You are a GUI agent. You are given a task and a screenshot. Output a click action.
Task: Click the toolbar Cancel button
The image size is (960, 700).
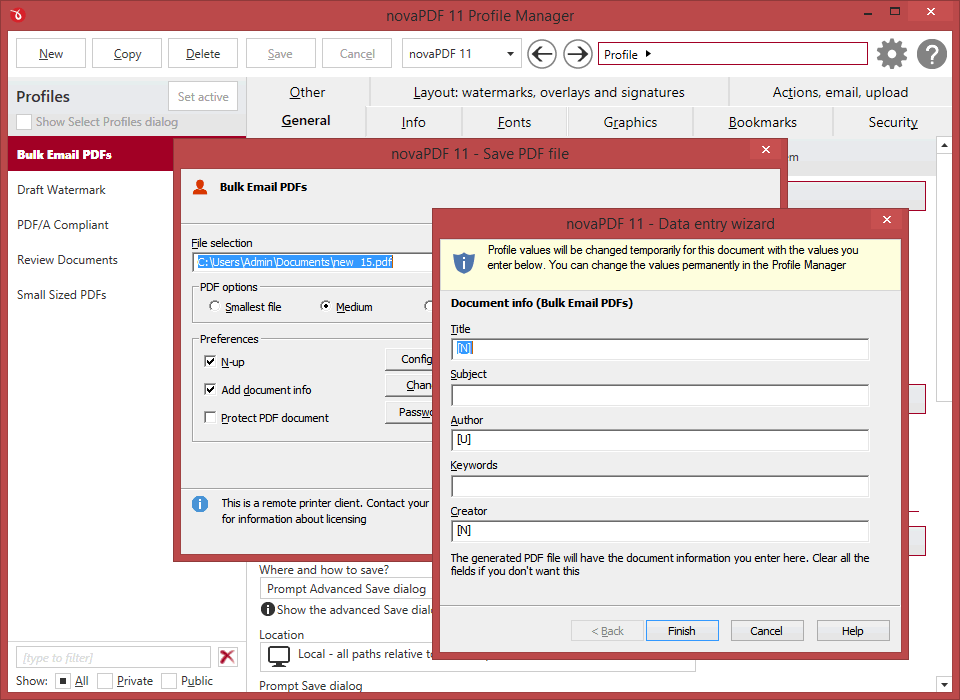[x=357, y=54]
